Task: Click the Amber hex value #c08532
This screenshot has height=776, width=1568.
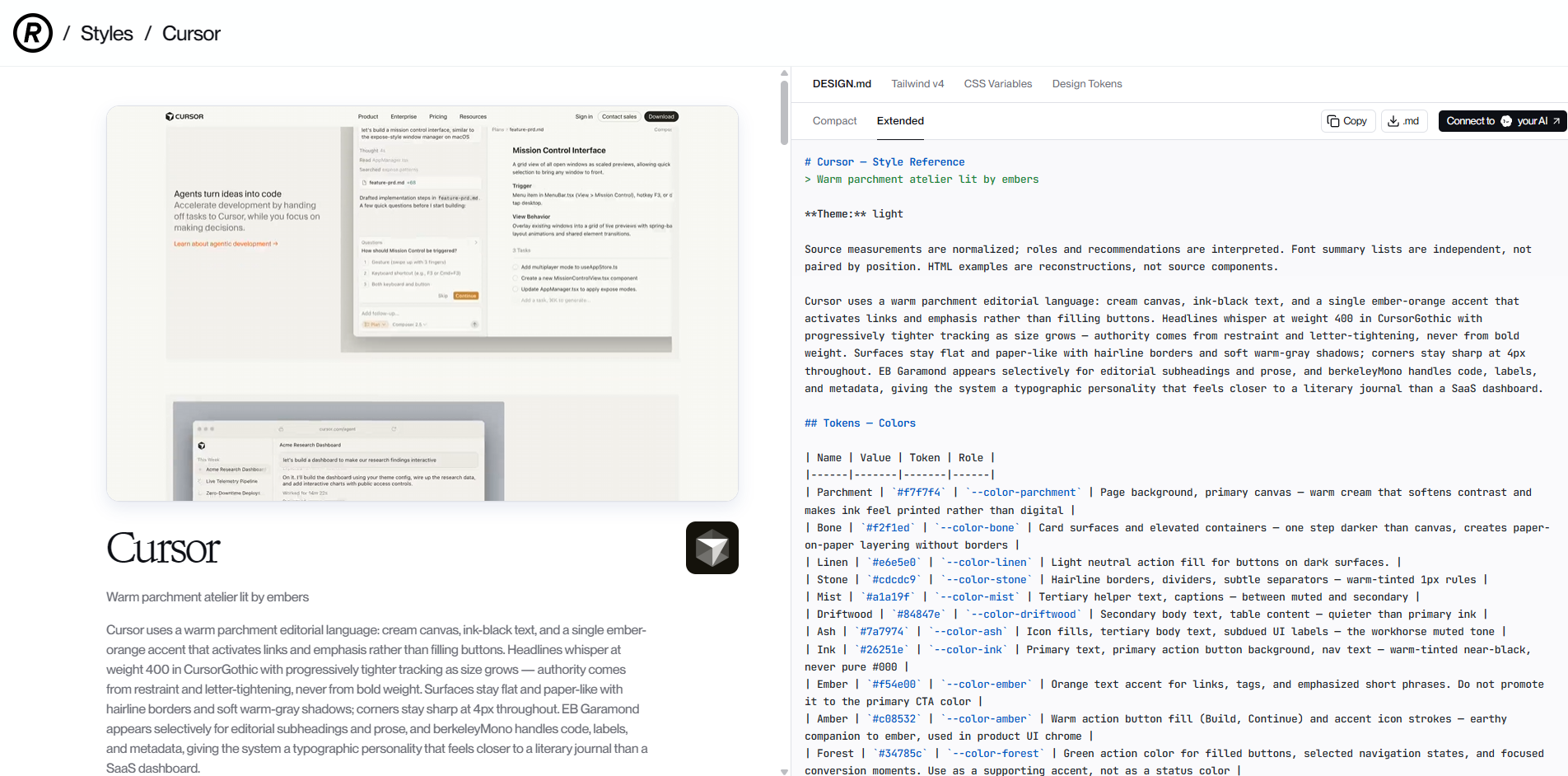Action: (x=894, y=719)
